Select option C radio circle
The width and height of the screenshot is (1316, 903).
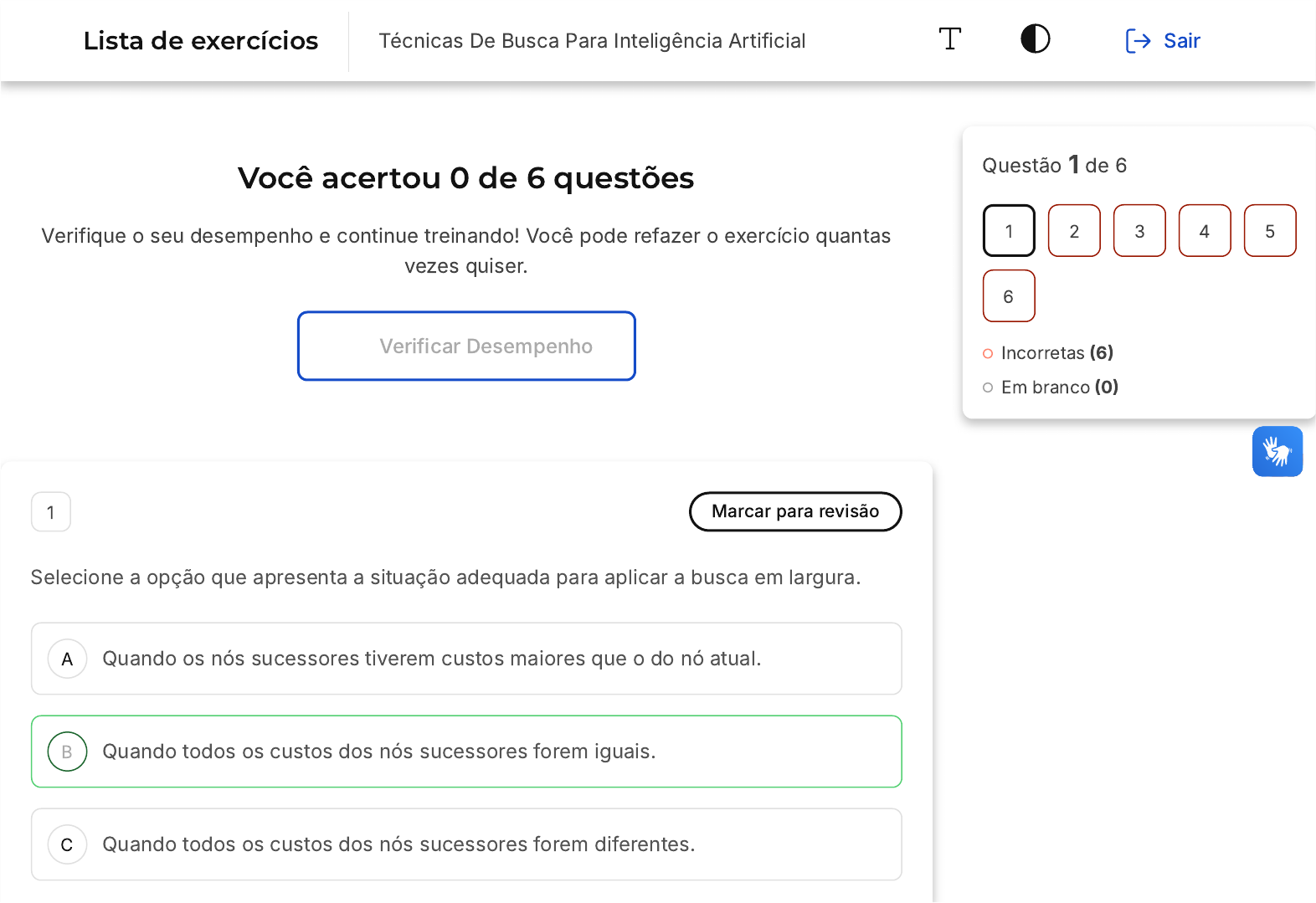[68, 845]
